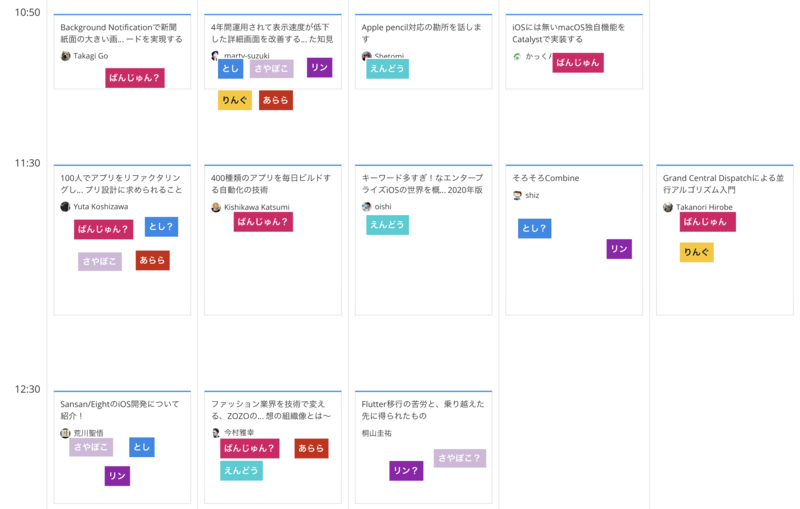800x509 pixels.
Task: Click oishi speaker avatar
Action: point(366,207)
